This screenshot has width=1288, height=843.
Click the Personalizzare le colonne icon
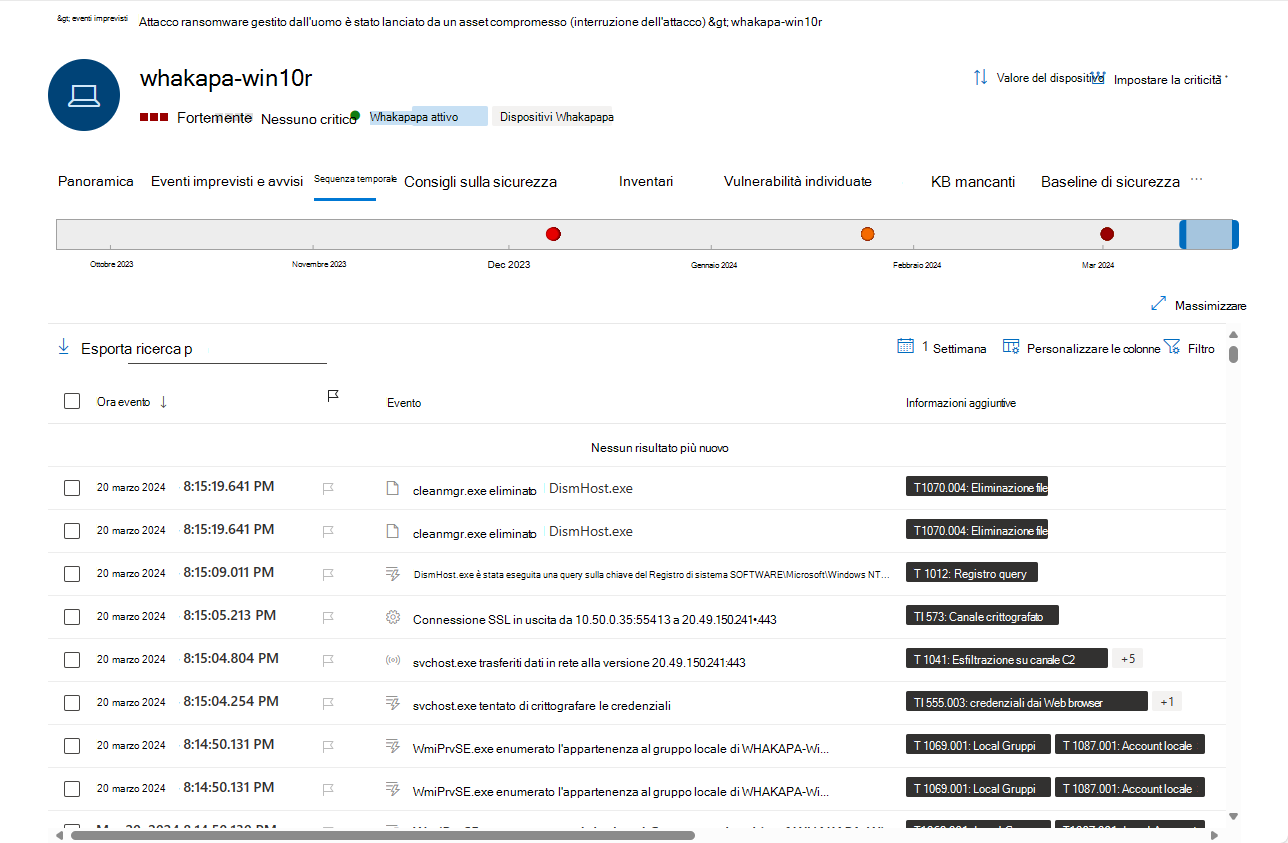click(x=1010, y=347)
